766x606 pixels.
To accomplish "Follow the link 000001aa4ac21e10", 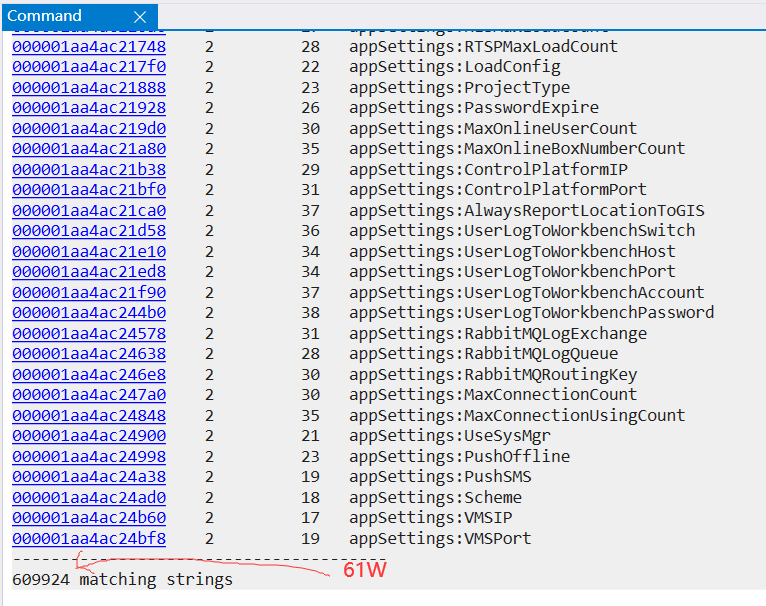I will [89, 252].
